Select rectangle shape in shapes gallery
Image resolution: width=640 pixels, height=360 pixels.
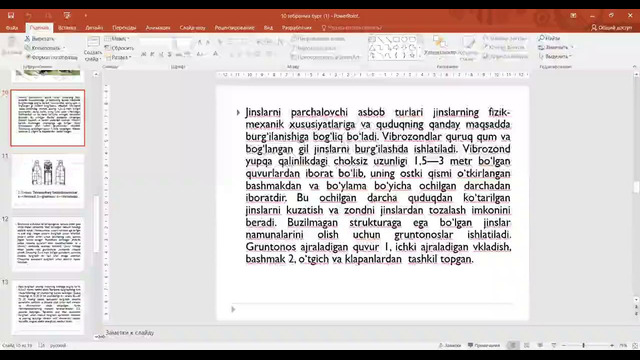click(x=396, y=40)
